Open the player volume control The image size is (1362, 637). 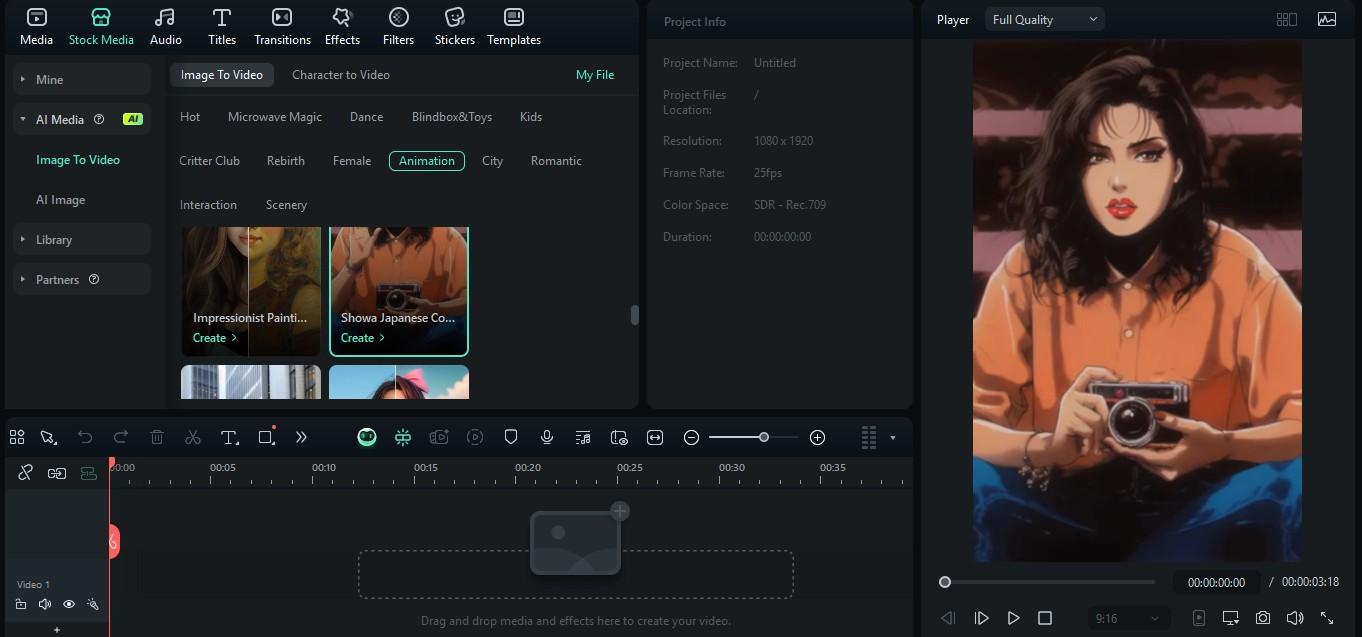point(1295,618)
